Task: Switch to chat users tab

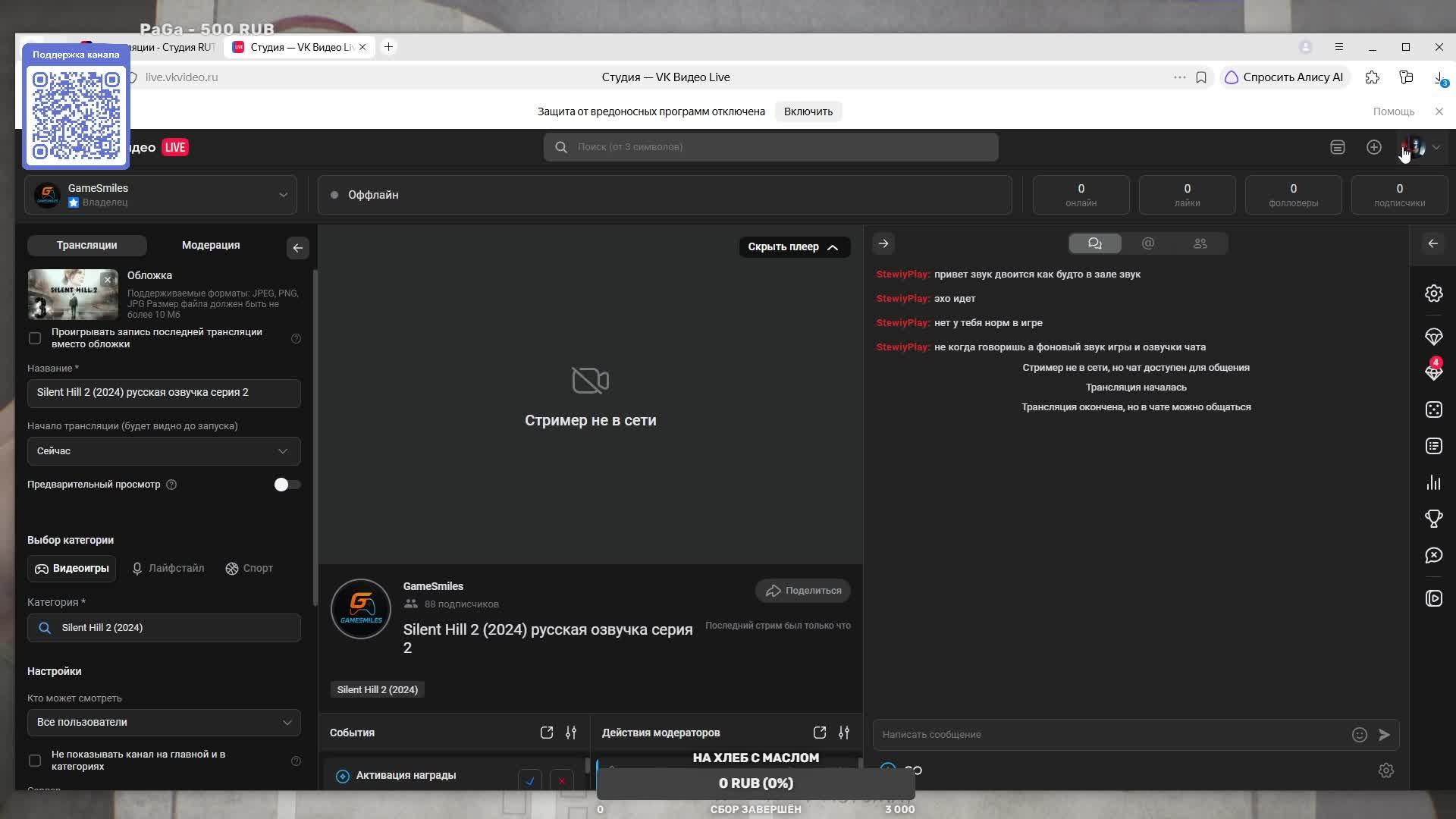Action: pos(1200,243)
